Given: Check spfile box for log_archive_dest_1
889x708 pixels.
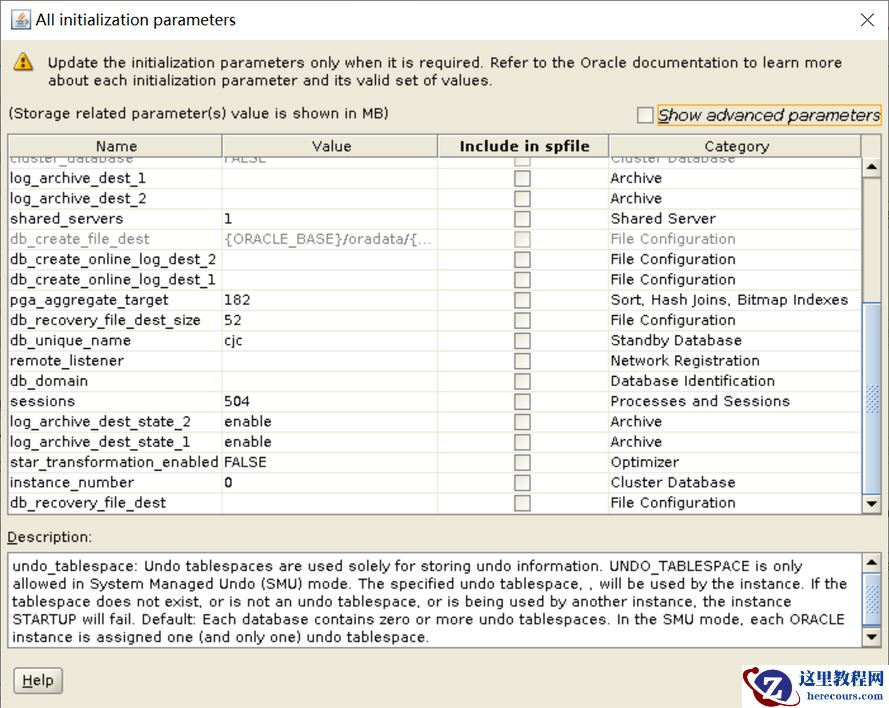Looking at the screenshot, I should pos(522,178).
